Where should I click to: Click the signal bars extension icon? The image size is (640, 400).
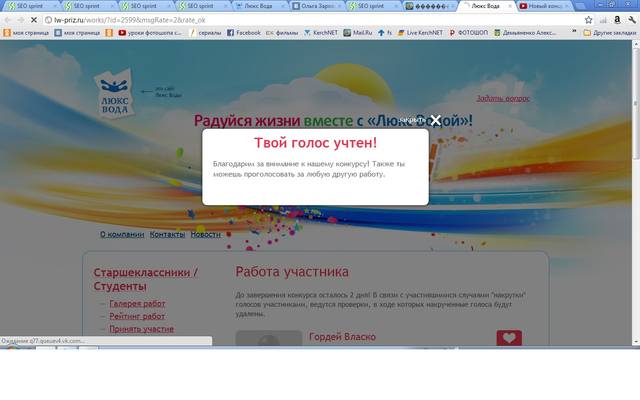tap(603, 20)
